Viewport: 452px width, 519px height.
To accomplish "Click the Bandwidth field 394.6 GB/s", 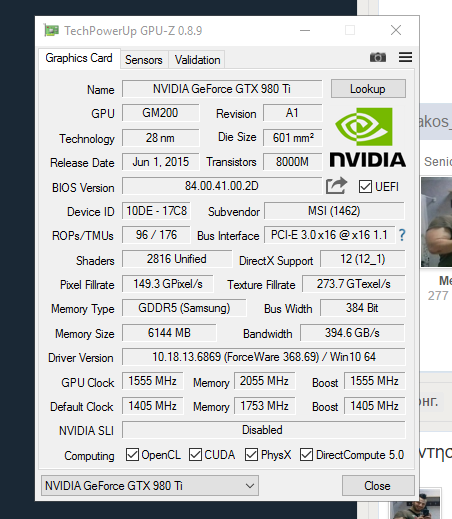I will point(352,333).
